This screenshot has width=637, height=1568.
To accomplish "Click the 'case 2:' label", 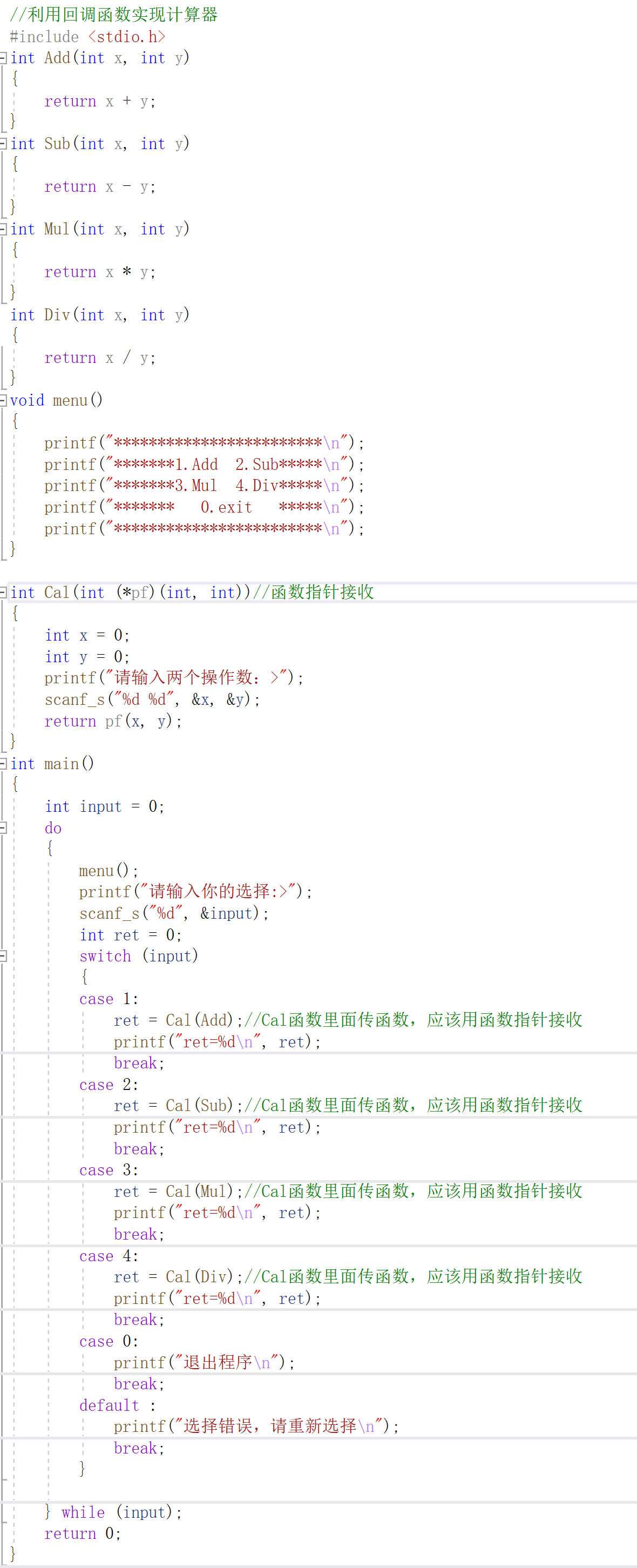I will coord(109,1085).
